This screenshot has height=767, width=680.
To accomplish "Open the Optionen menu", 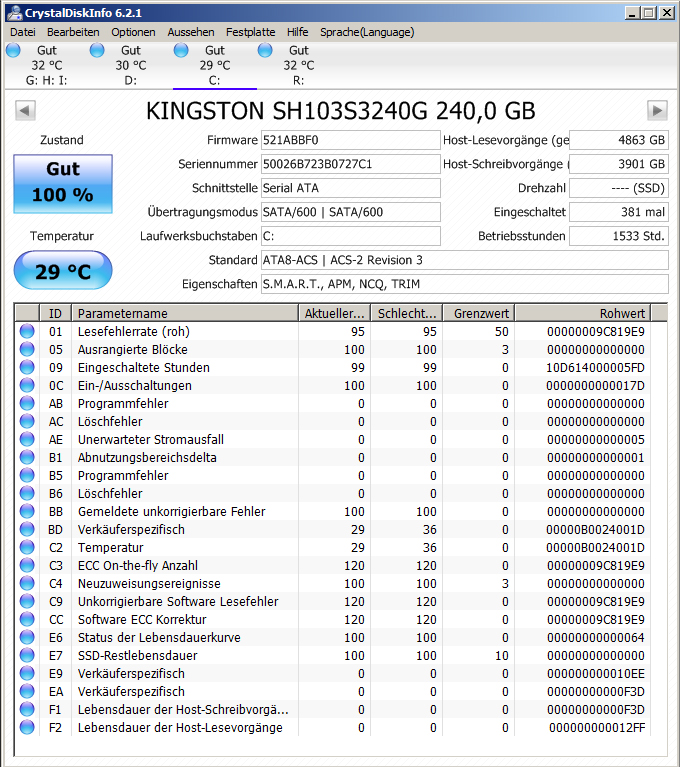I will point(133,32).
